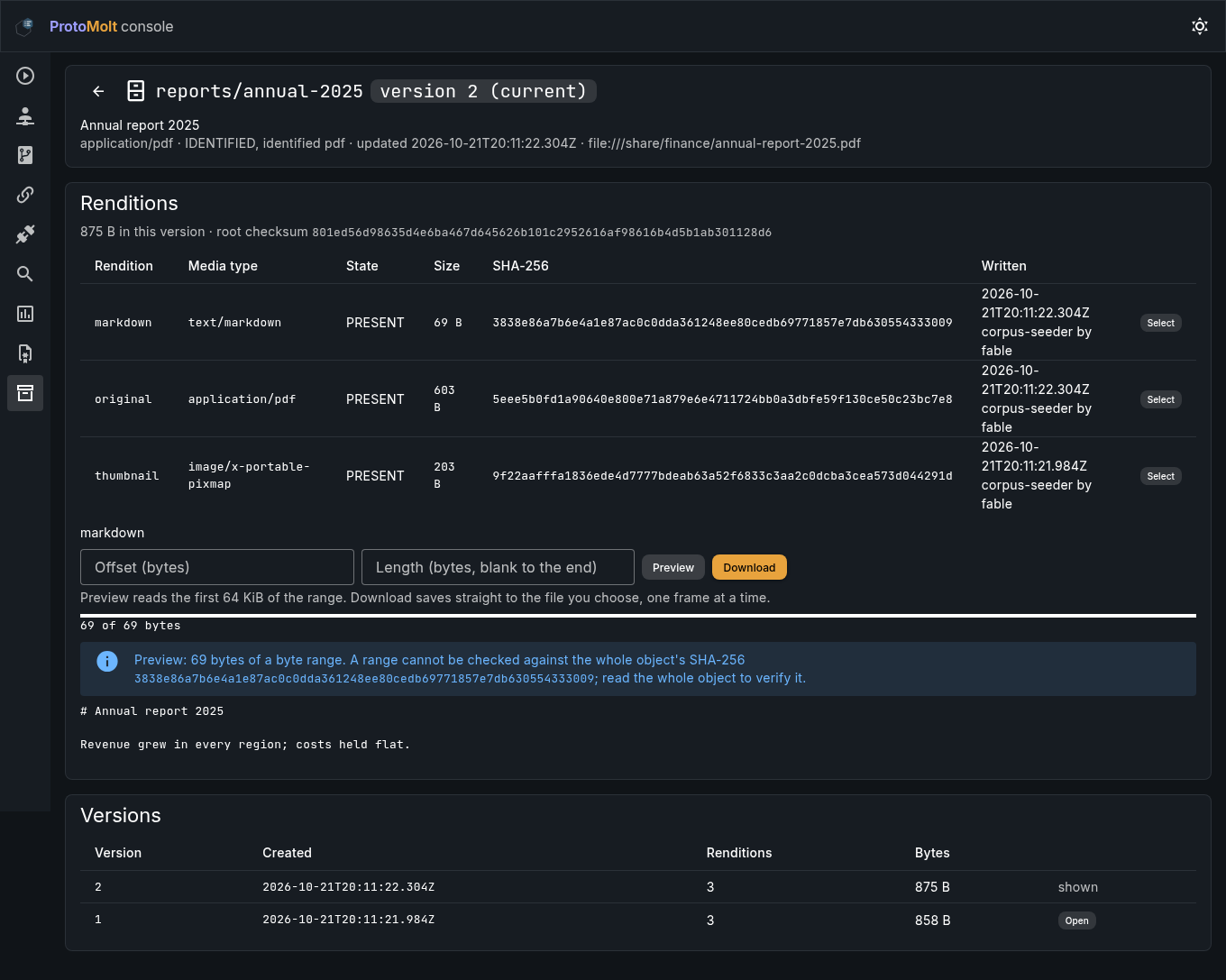Open the magnifier search sidebar icon
The image size is (1226, 980).
(25, 274)
